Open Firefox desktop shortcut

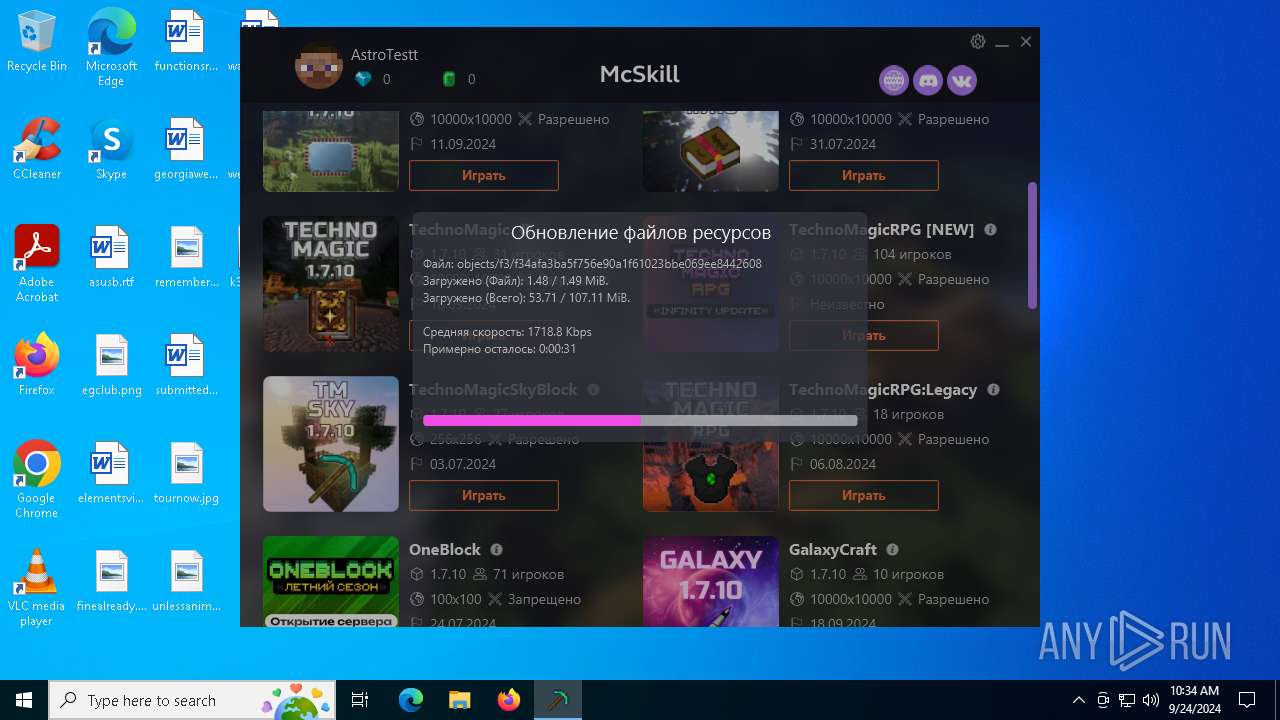(x=37, y=366)
